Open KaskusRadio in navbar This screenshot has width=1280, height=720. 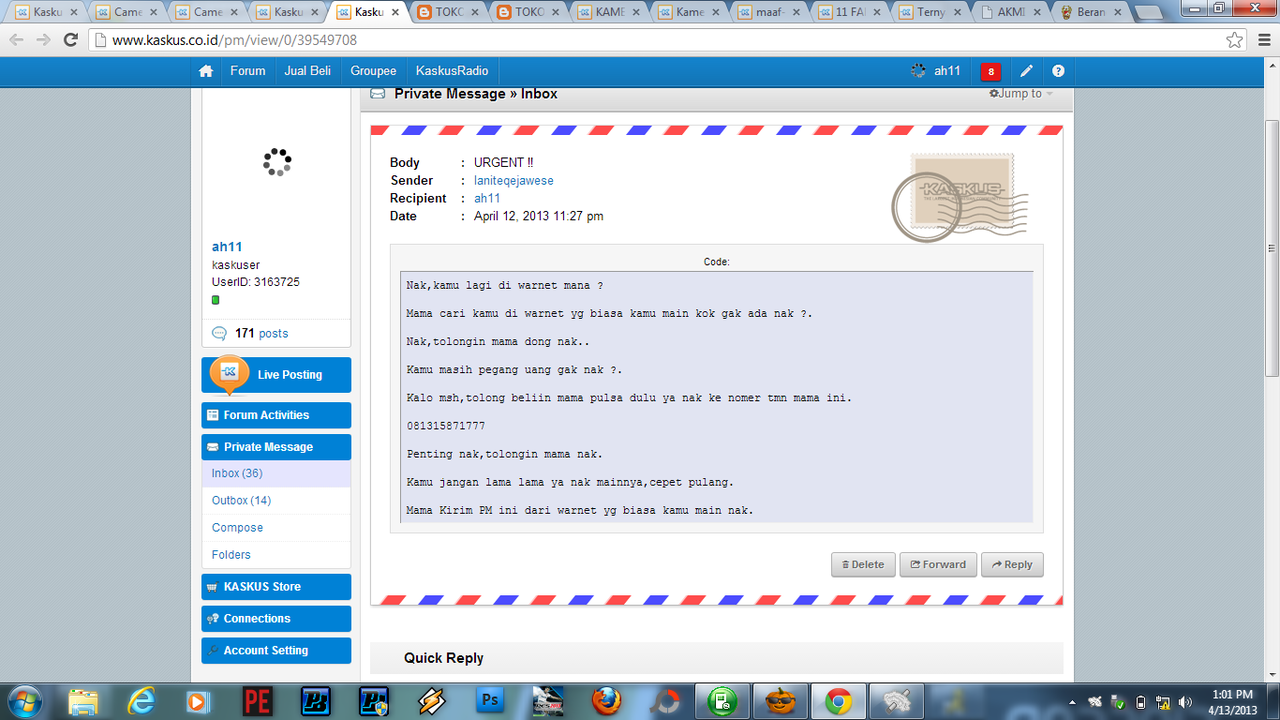tap(452, 71)
